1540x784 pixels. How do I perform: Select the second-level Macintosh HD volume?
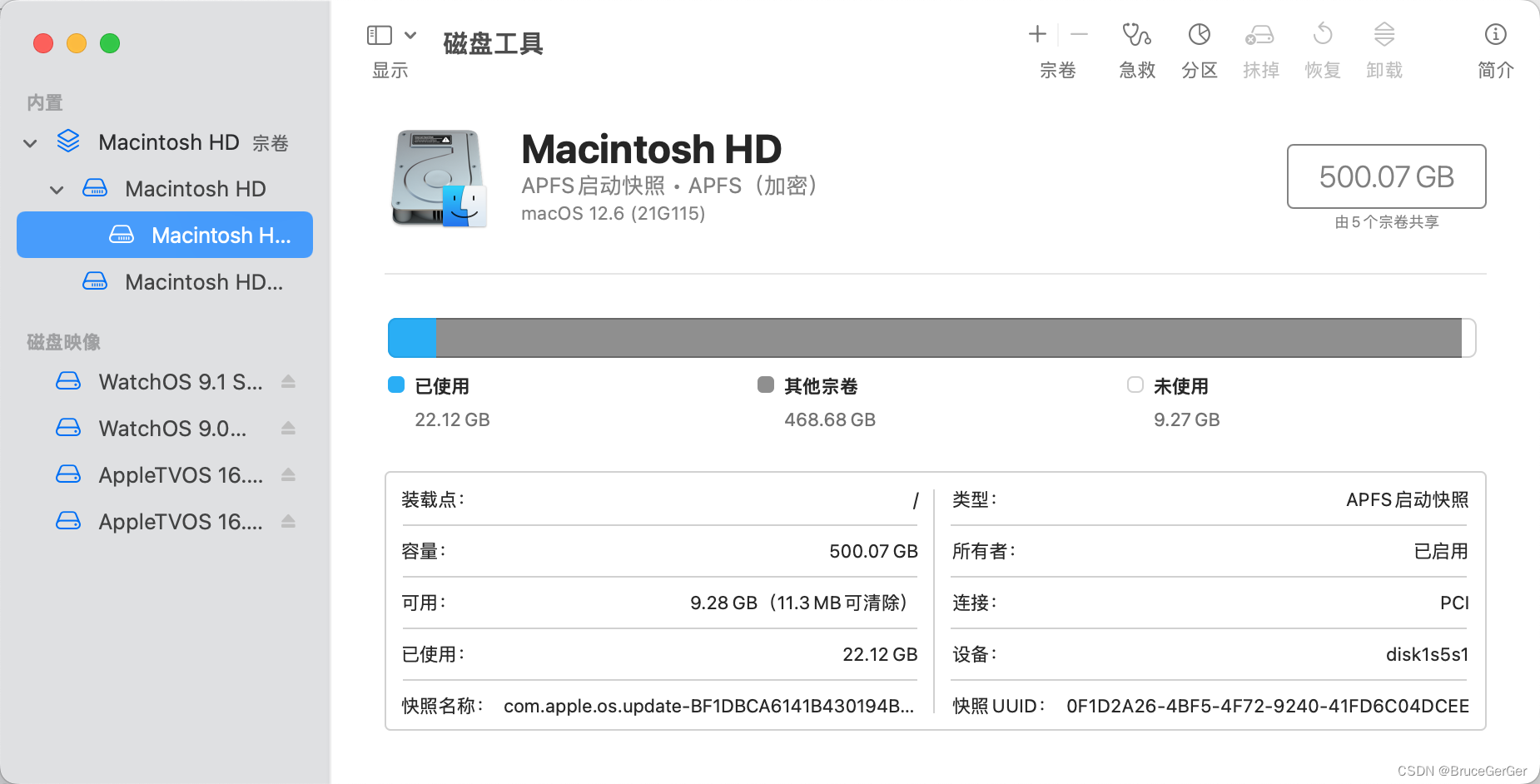click(x=165, y=189)
